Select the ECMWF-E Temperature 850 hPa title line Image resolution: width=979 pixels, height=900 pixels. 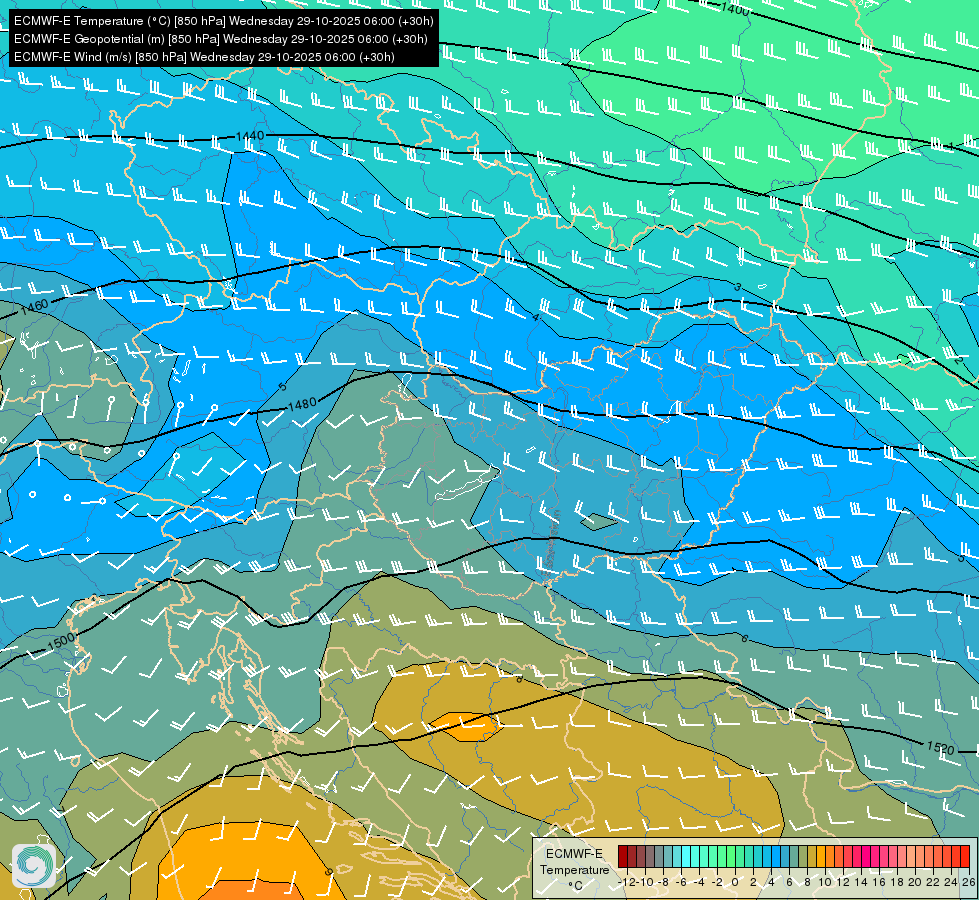pos(224,21)
